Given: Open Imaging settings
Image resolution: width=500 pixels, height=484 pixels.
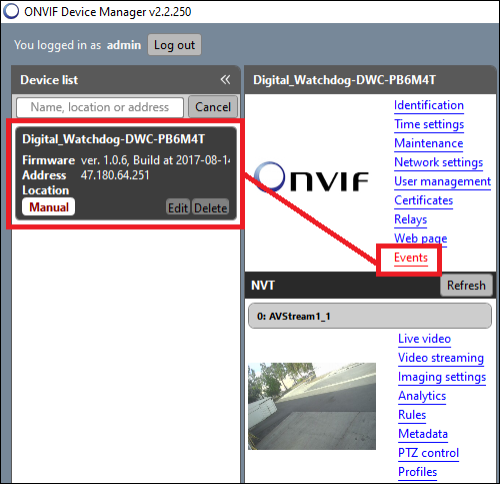Looking at the screenshot, I should point(442,377).
